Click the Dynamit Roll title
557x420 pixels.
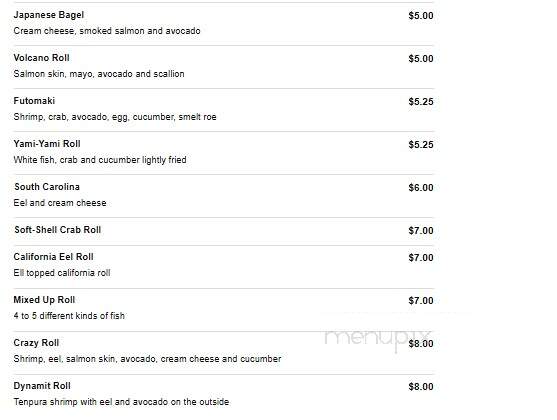[42, 386]
